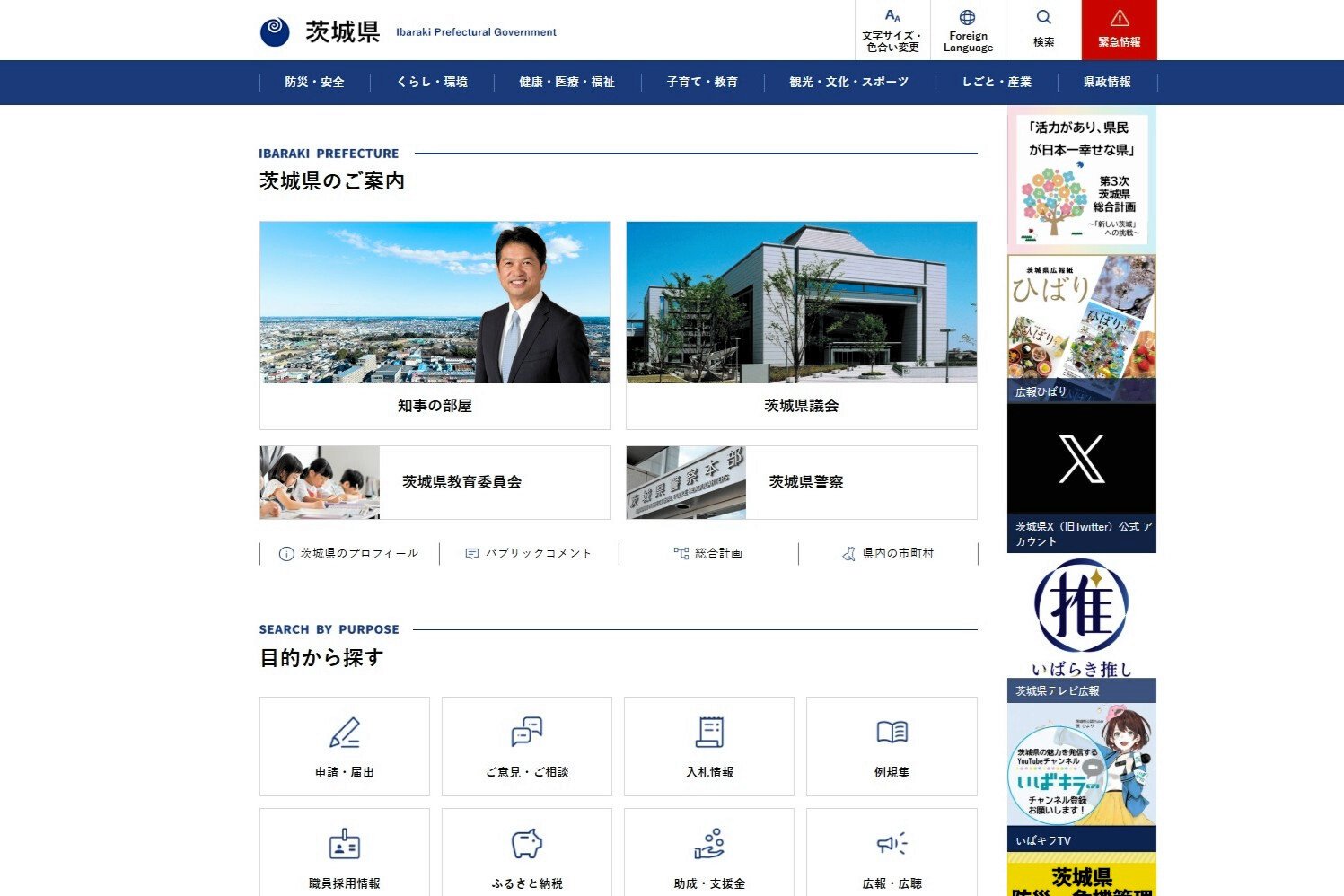Follow the 茨城県教育委員会 text link

coord(461,482)
